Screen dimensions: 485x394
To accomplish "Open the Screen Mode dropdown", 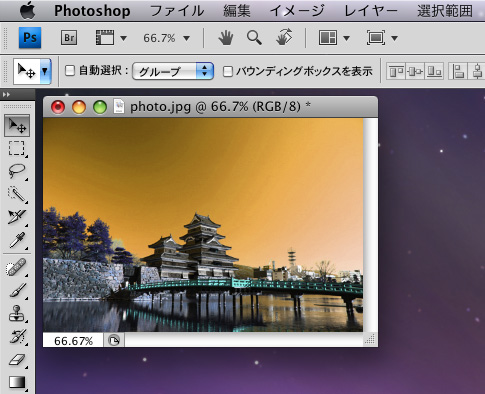I will pos(382,38).
